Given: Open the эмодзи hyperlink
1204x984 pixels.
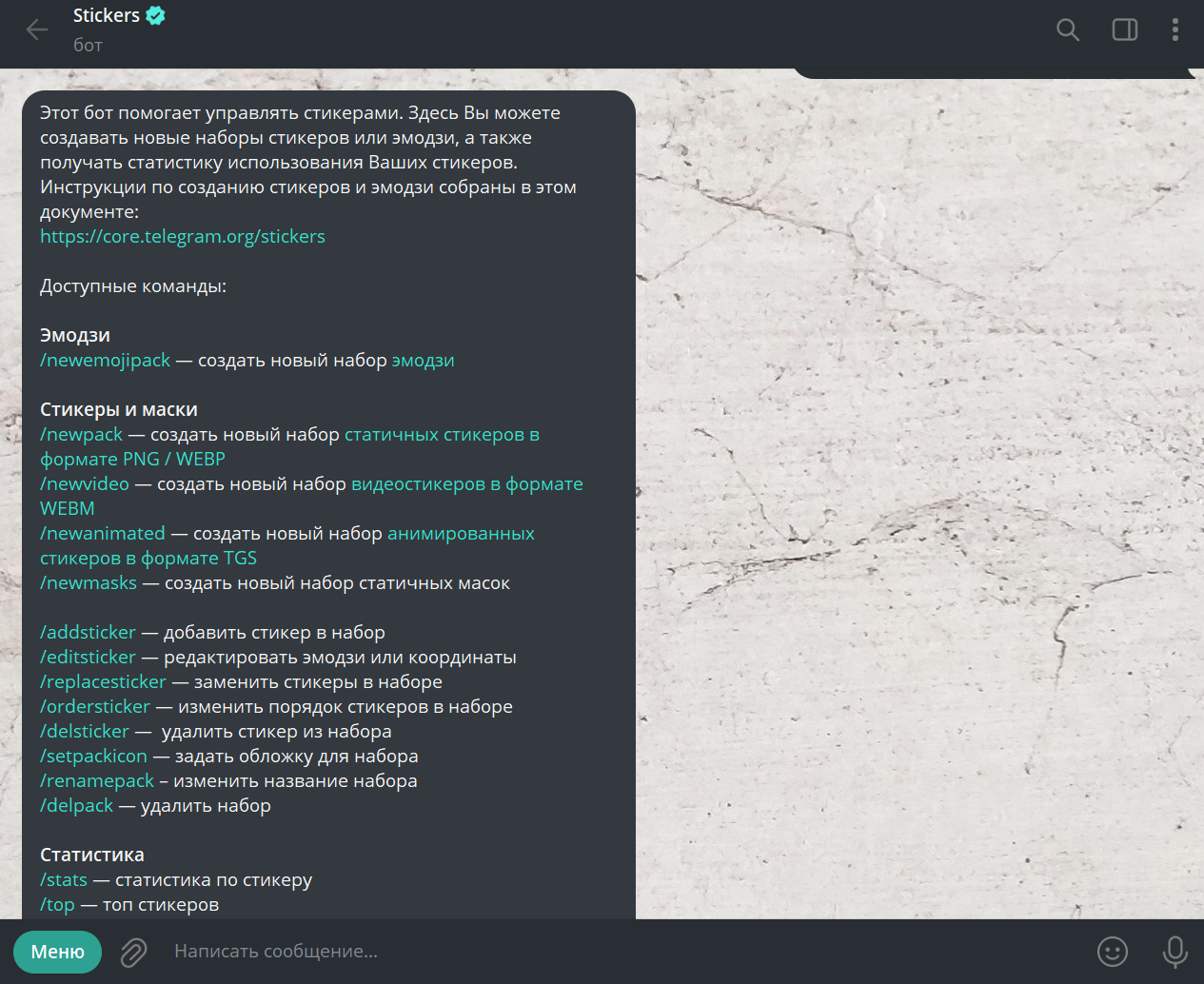Looking at the screenshot, I should pyautogui.click(x=424, y=361).
